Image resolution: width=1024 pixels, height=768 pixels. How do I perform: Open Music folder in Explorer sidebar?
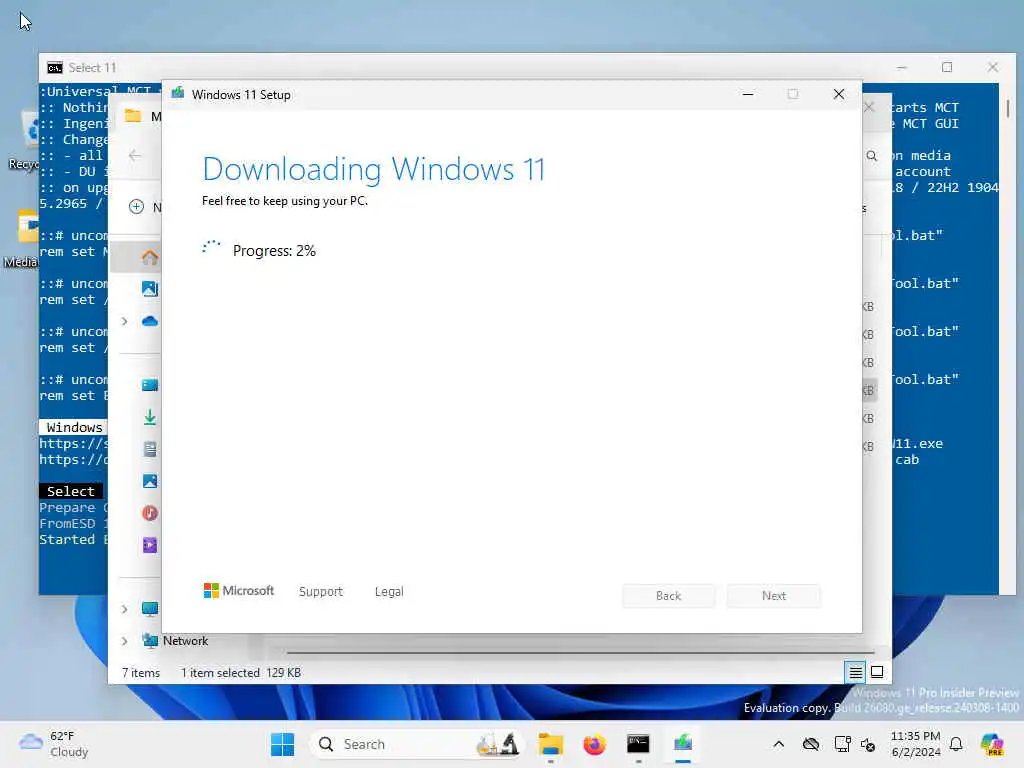tap(150, 513)
